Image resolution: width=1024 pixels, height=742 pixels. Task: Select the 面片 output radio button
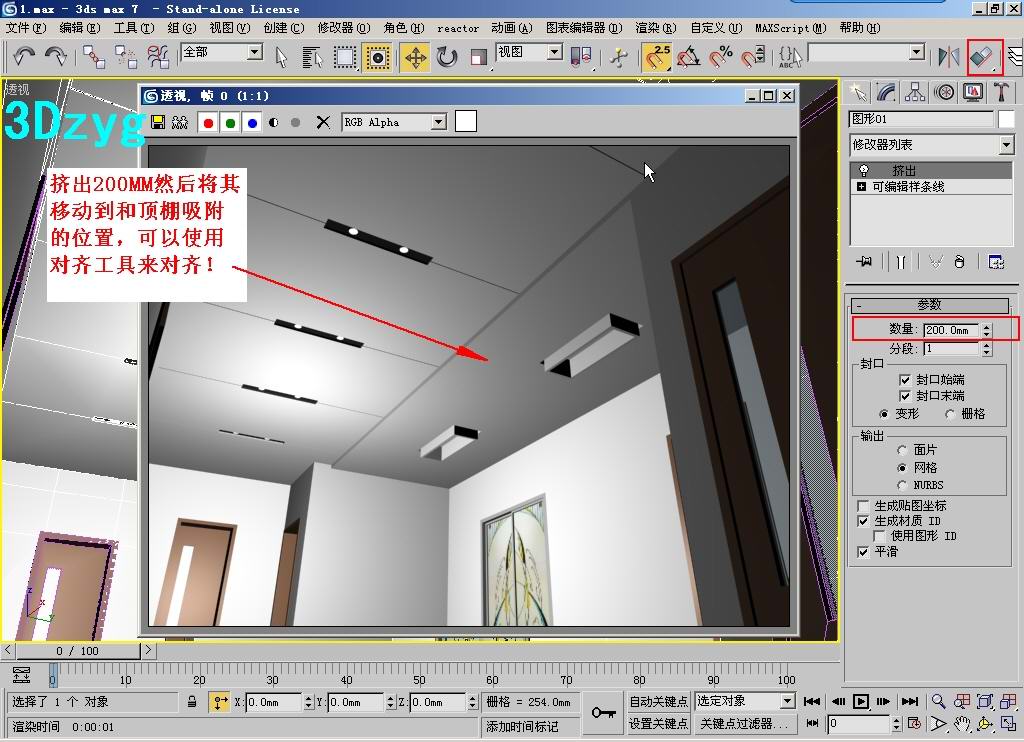point(902,450)
